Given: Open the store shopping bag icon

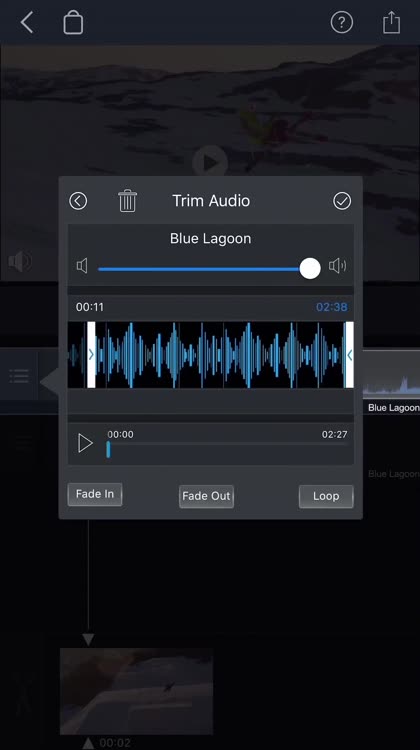Looking at the screenshot, I should pos(73,22).
